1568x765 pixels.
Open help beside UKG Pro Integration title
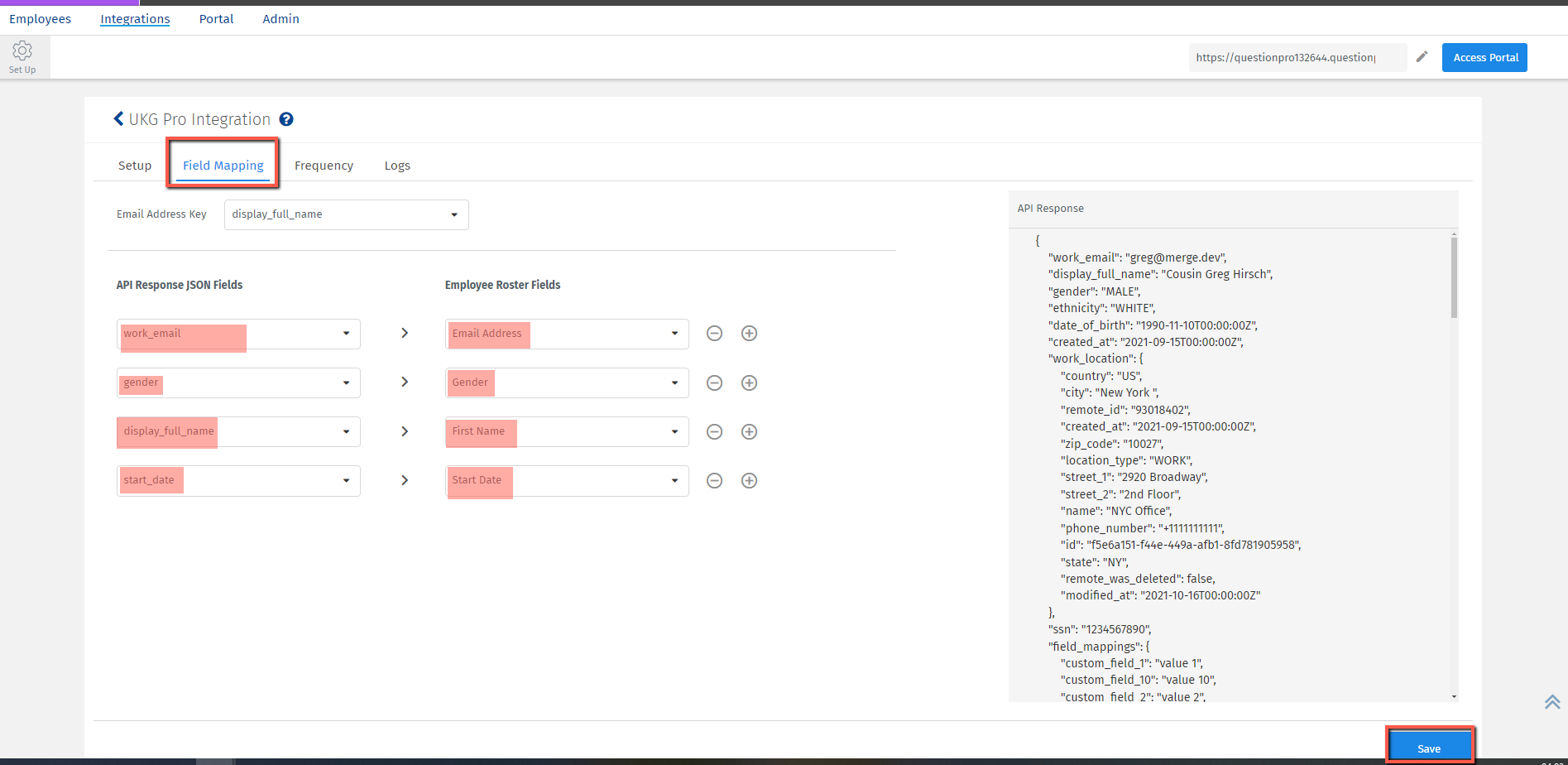tap(285, 119)
